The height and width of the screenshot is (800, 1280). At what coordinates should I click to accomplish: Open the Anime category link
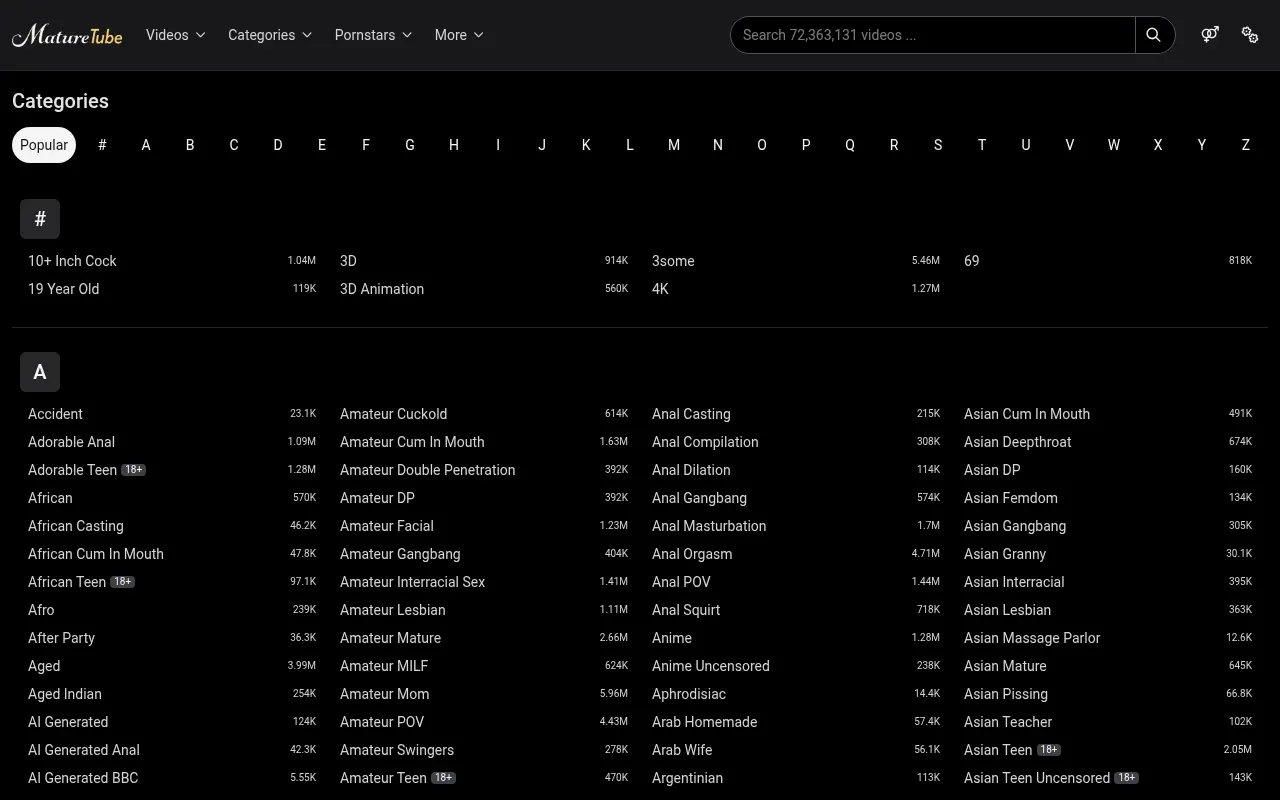(672, 638)
